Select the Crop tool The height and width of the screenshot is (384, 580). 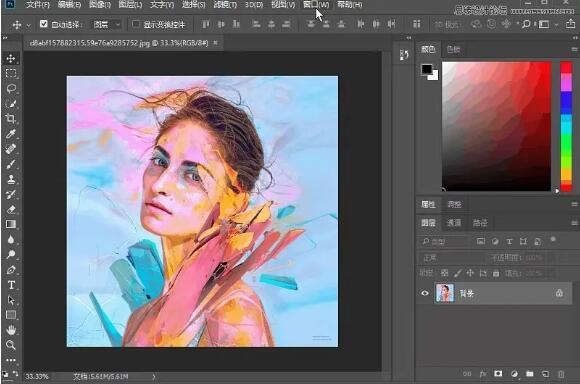[11, 118]
